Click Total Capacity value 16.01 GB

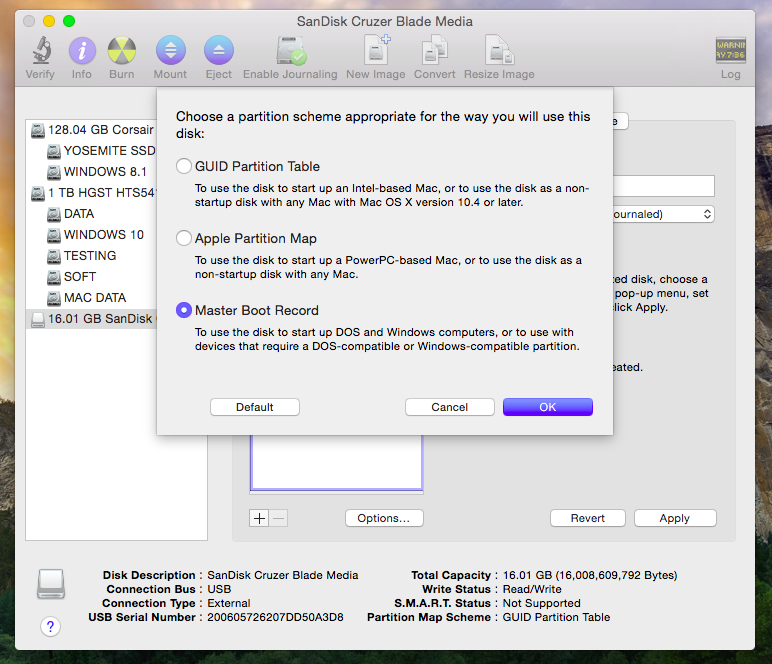pos(590,575)
